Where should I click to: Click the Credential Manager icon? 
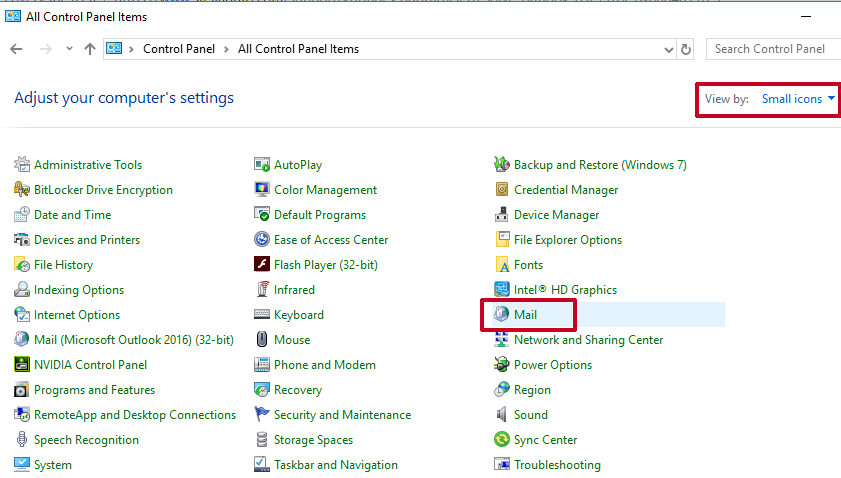click(x=501, y=189)
